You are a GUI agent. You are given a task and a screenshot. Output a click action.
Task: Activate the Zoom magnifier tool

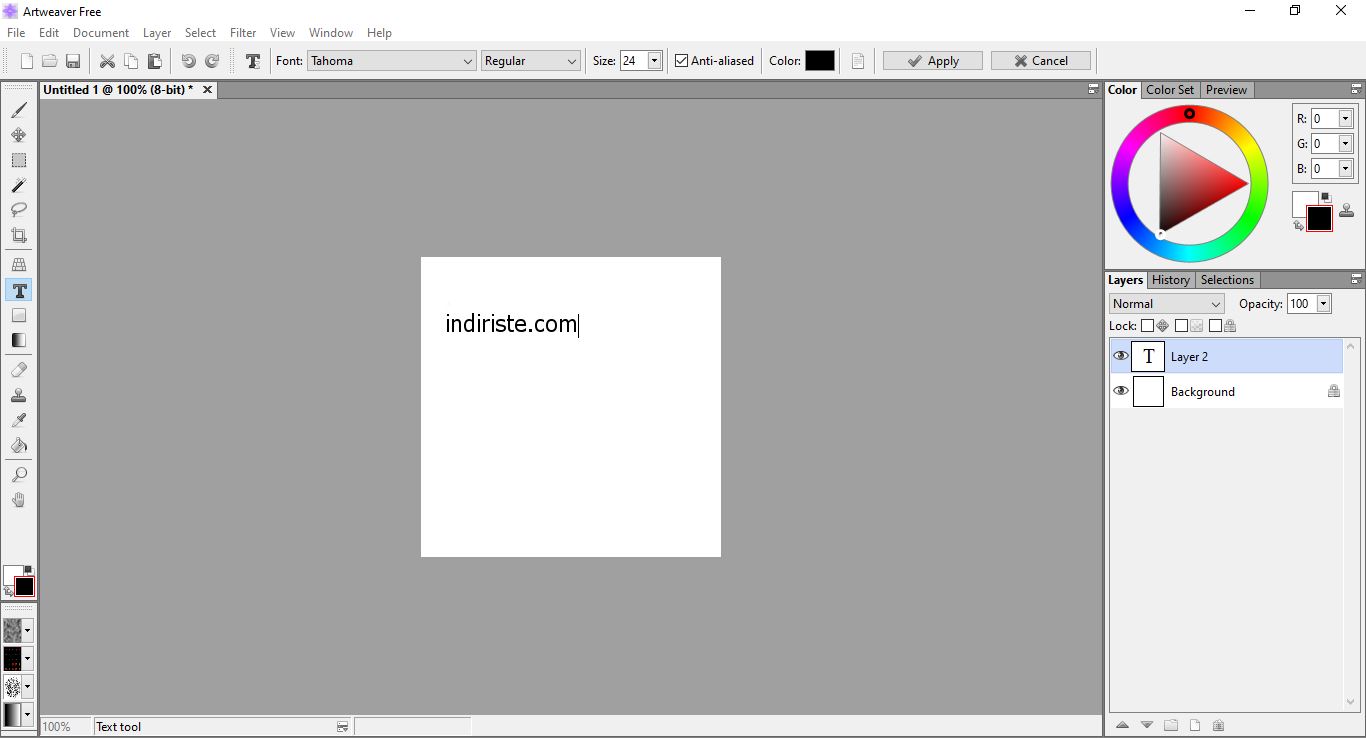19,475
